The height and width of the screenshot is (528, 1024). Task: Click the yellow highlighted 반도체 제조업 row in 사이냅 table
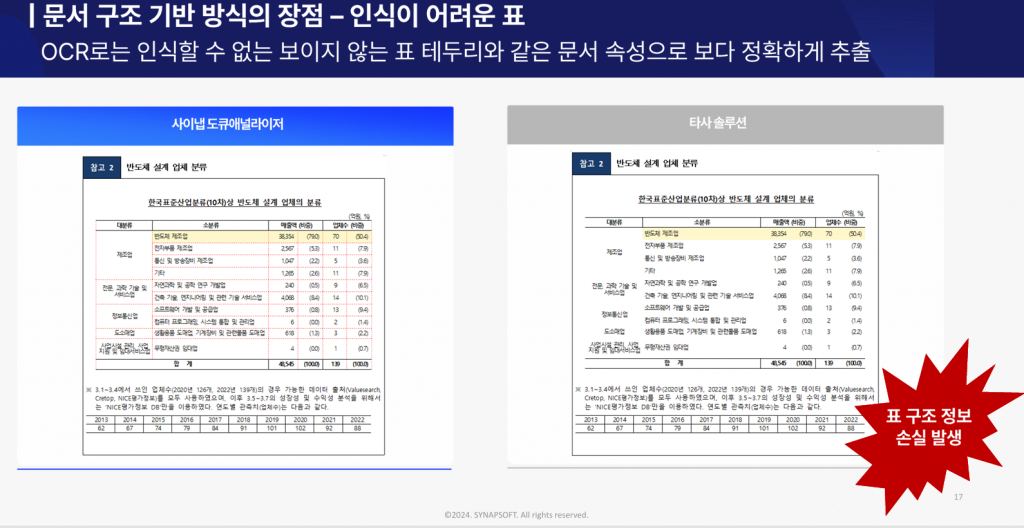click(x=235, y=233)
